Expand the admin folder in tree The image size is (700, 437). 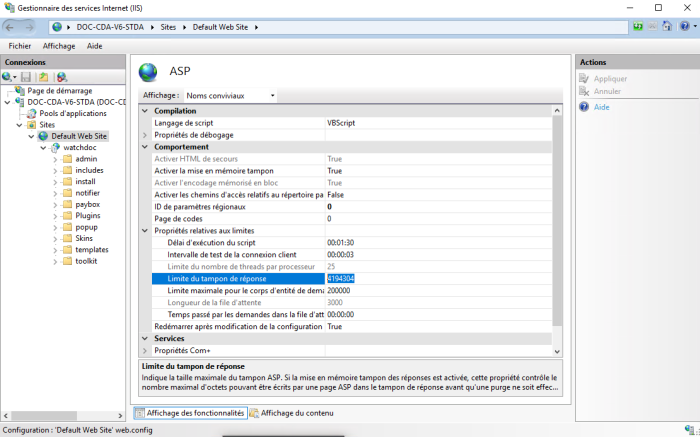pyautogui.click(x=56, y=159)
